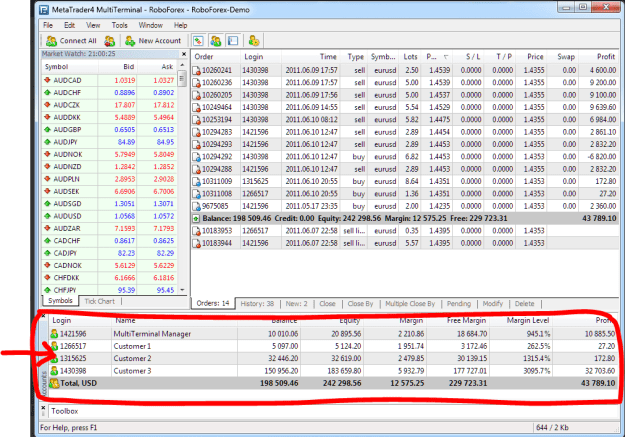Click Market Watch scrollbar down arrow
Screen dimensions: 625x437
pos(182,290)
